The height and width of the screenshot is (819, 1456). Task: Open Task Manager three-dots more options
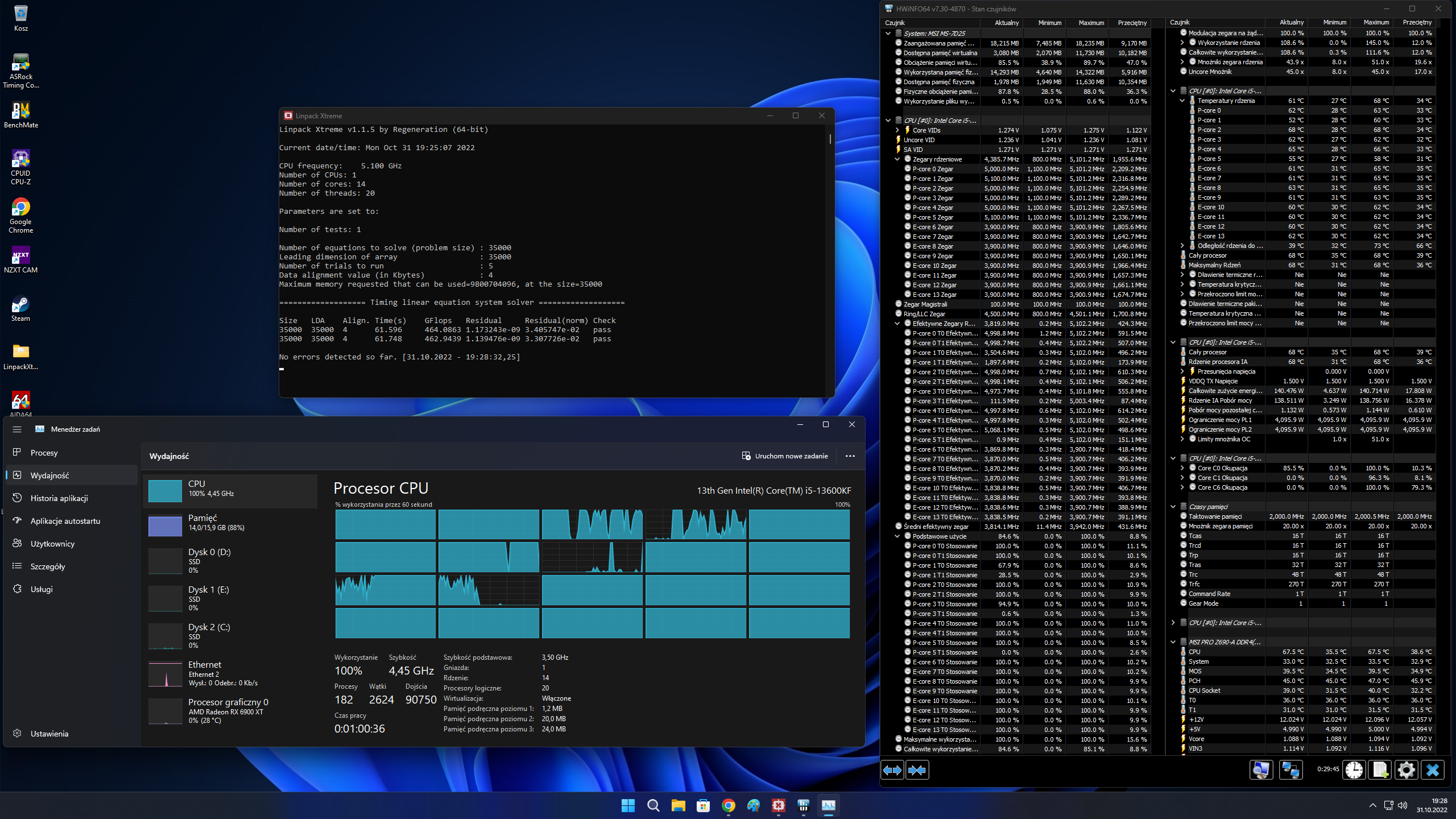[x=850, y=456]
